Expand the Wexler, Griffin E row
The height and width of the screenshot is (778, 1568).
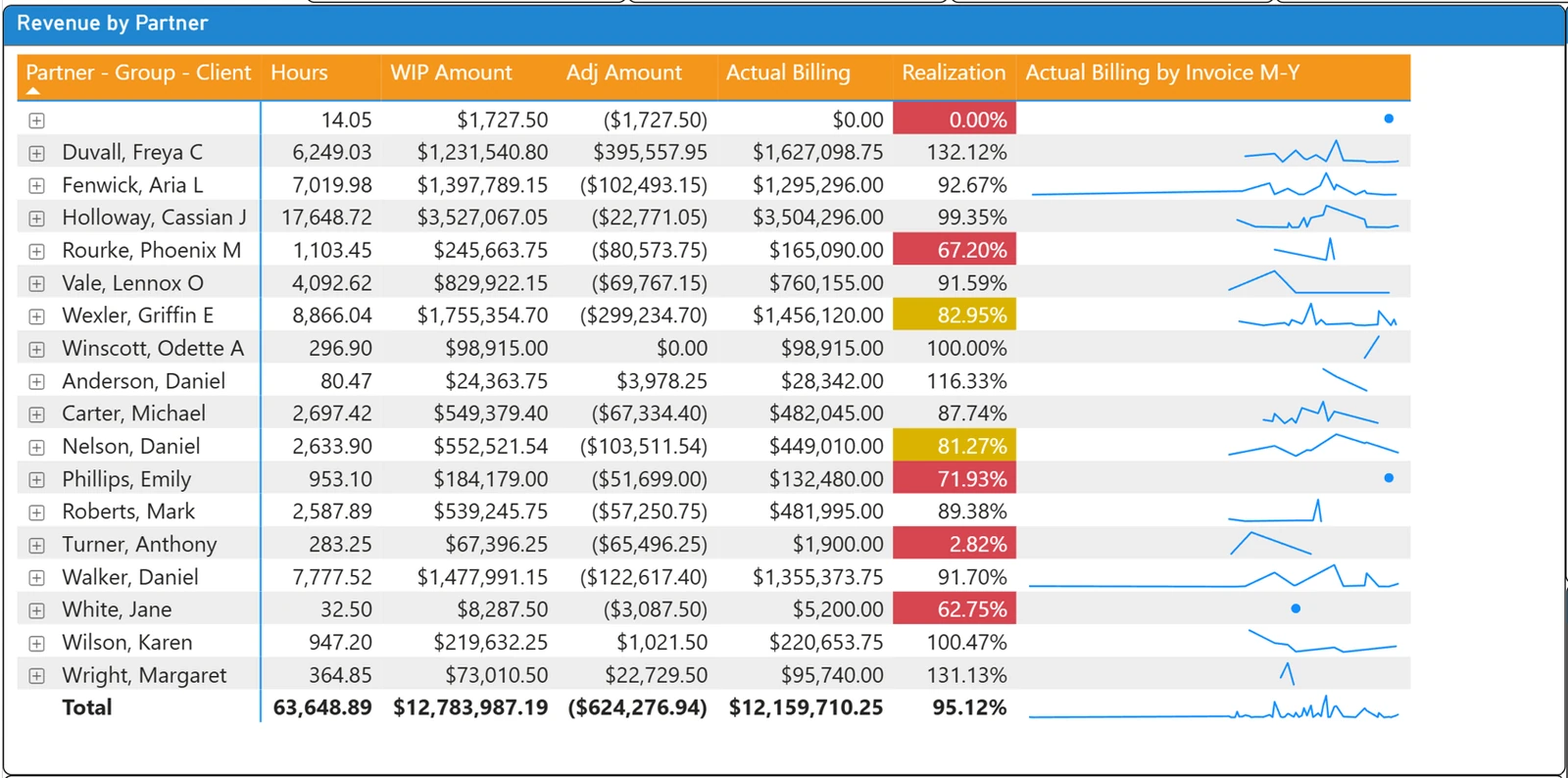[x=36, y=316]
